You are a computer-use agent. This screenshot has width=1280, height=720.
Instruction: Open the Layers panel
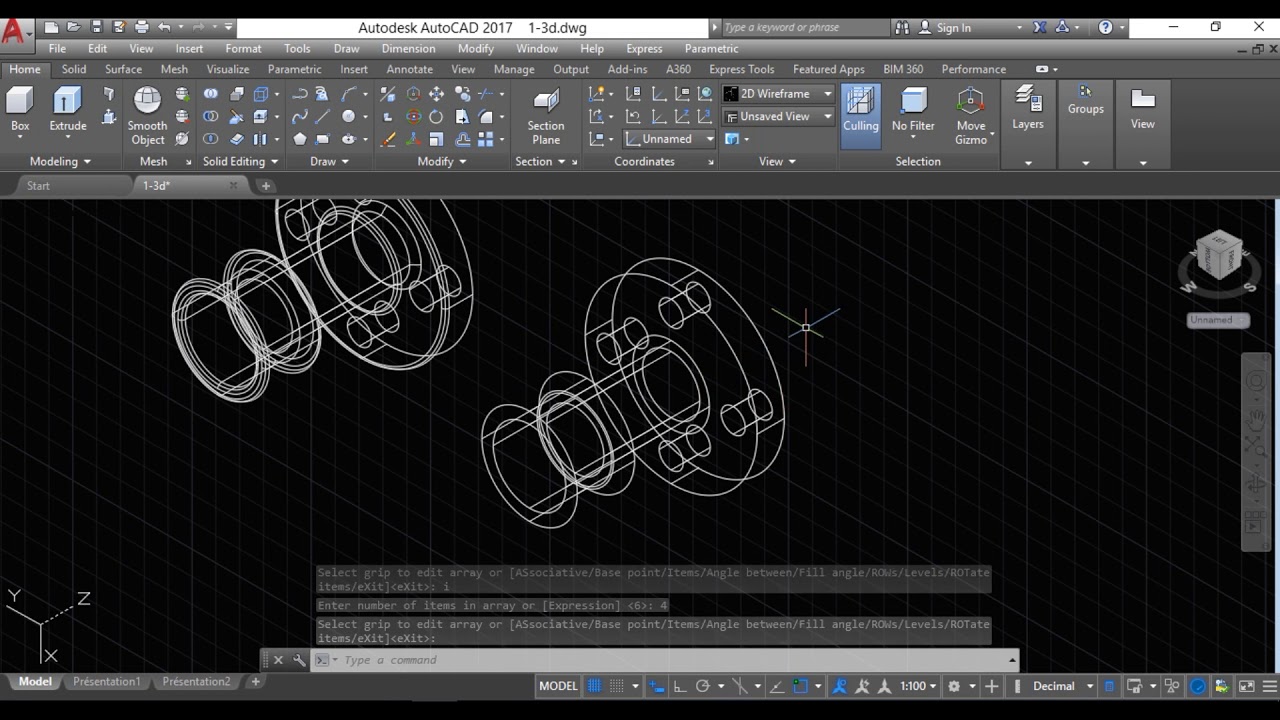click(1027, 108)
